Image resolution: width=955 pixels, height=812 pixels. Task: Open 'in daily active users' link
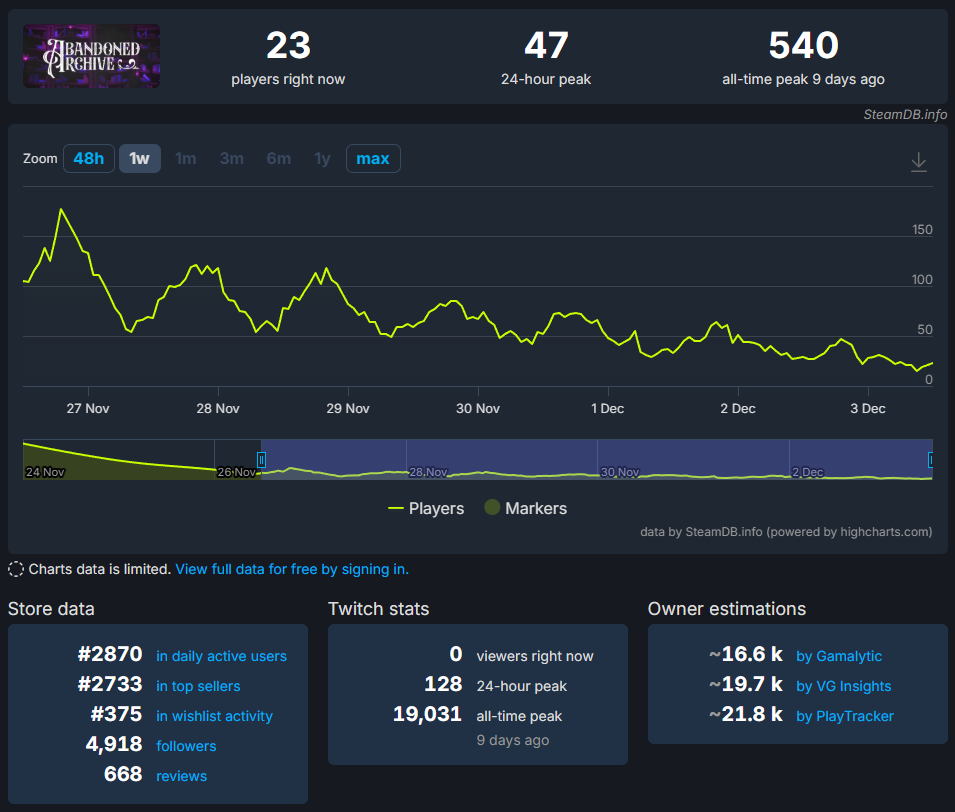[x=221, y=656]
